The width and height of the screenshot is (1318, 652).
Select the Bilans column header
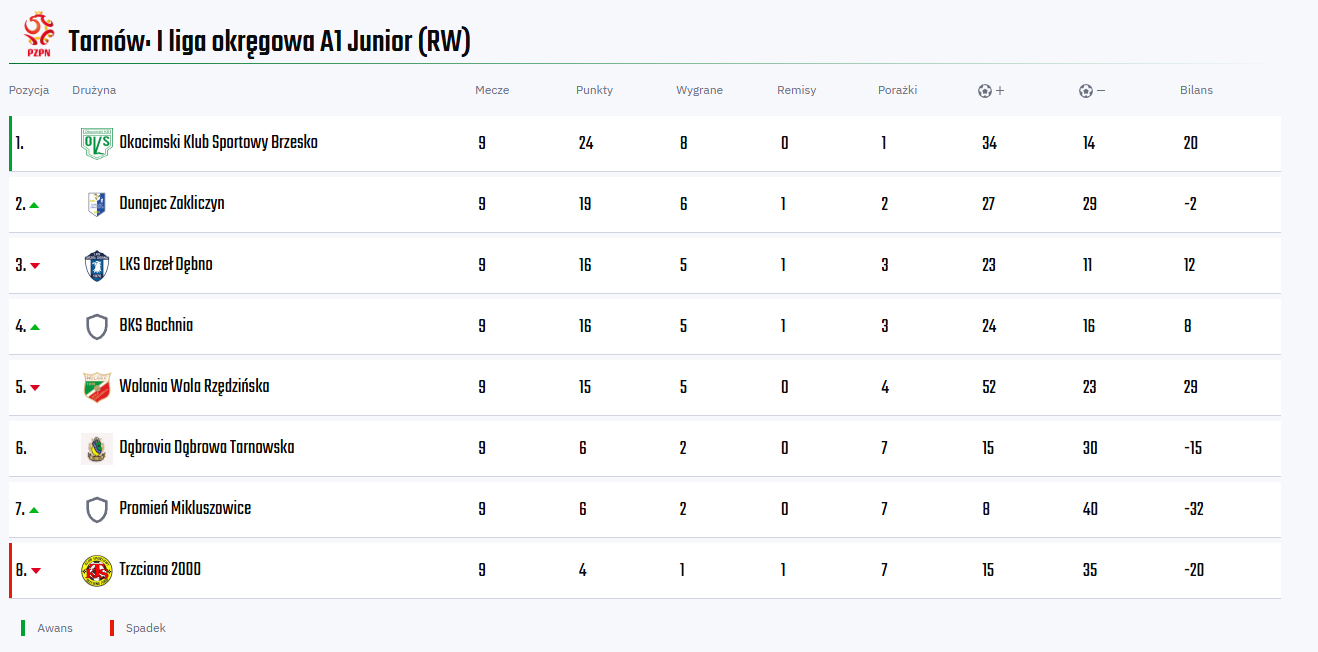(x=1196, y=90)
